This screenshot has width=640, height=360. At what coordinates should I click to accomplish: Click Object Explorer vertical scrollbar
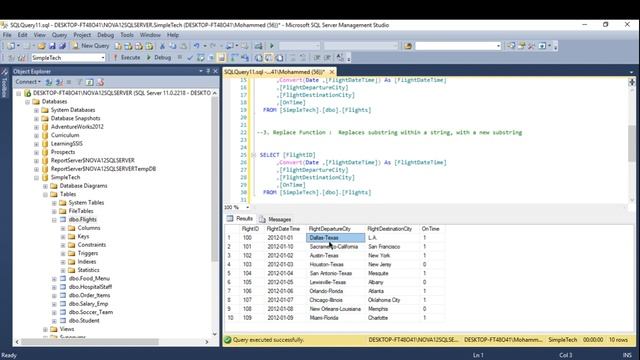point(215,180)
